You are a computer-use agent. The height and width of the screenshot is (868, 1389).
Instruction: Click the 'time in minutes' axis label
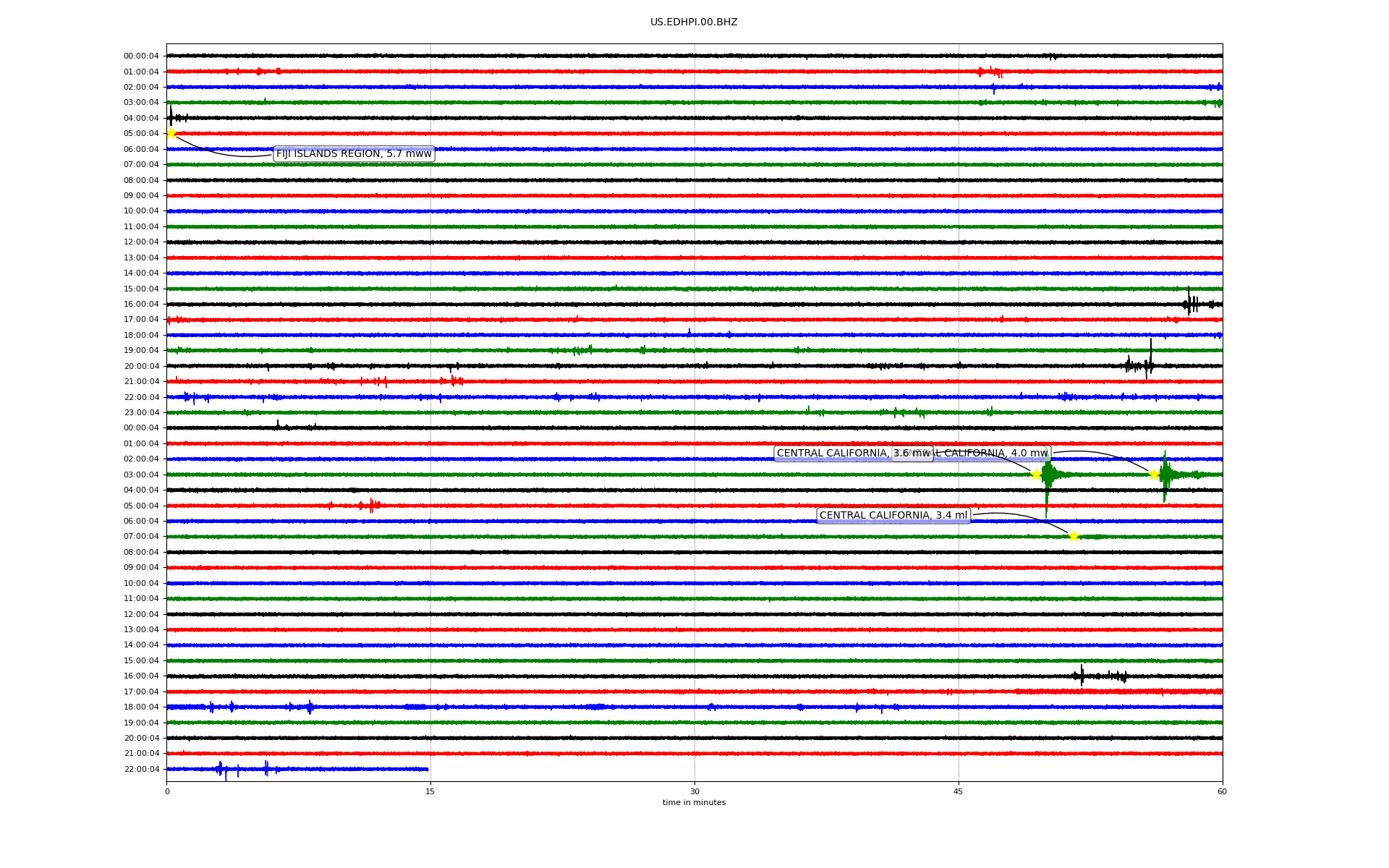pyautogui.click(x=694, y=803)
